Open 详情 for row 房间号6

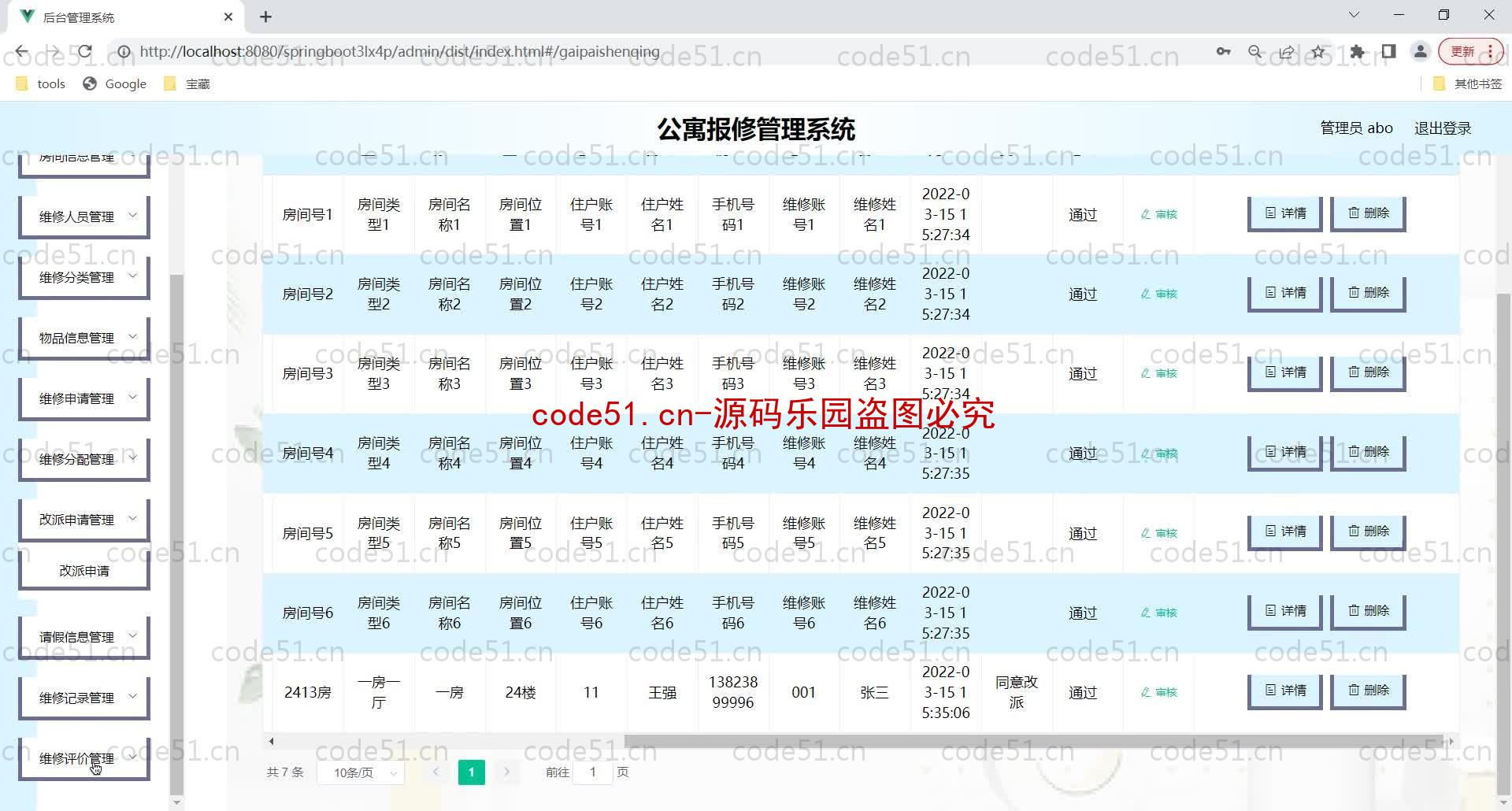point(1285,611)
